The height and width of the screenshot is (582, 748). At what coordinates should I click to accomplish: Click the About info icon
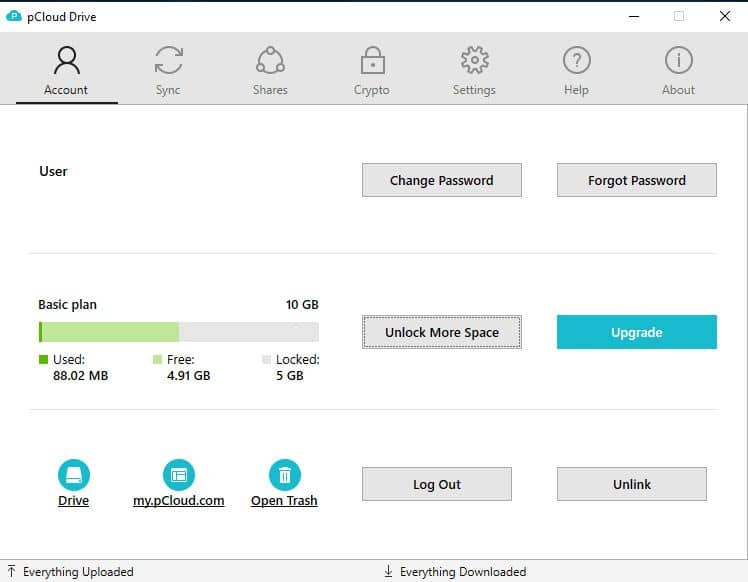[x=678, y=60]
